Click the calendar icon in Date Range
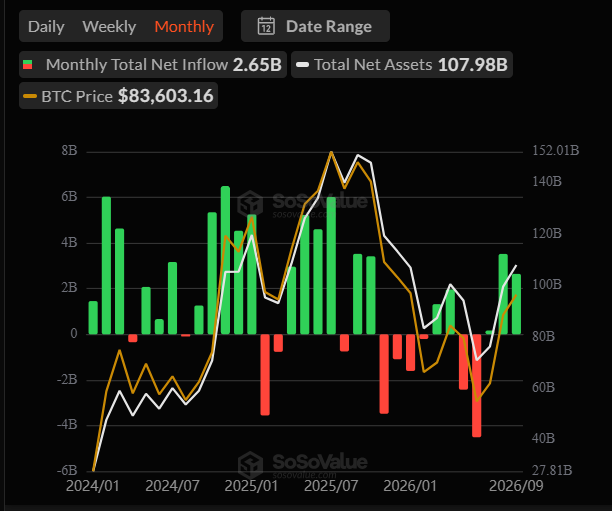Screen dimensions: 612x511 coord(266,26)
